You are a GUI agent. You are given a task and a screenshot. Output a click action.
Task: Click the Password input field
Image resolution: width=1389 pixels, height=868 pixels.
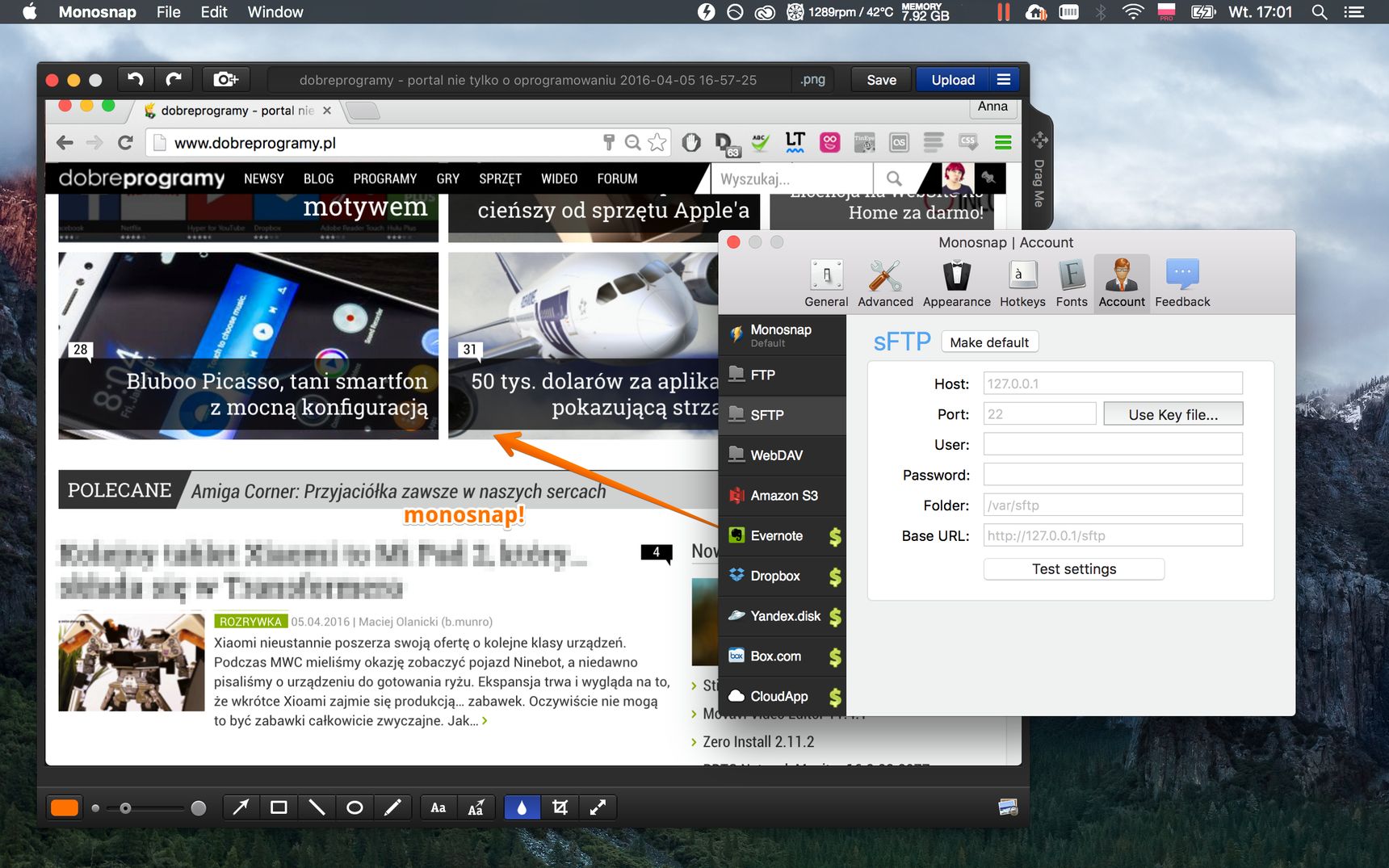pyautogui.click(x=1113, y=475)
